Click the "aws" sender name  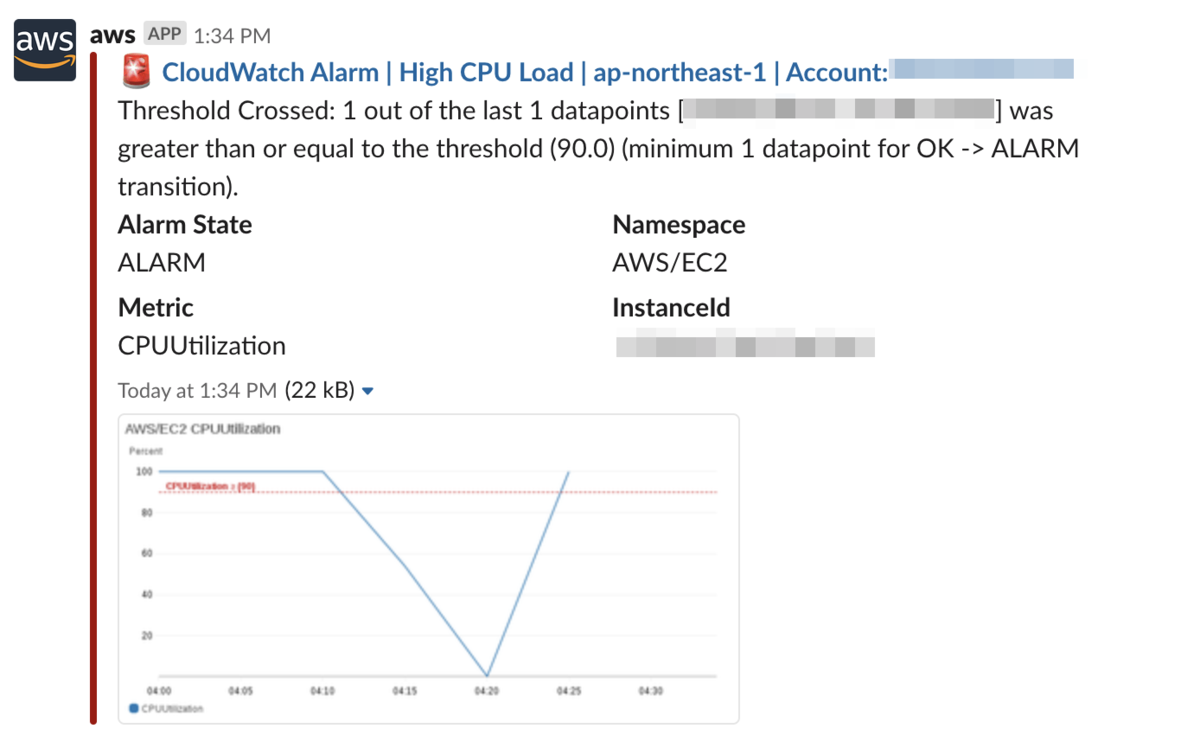tap(112, 35)
